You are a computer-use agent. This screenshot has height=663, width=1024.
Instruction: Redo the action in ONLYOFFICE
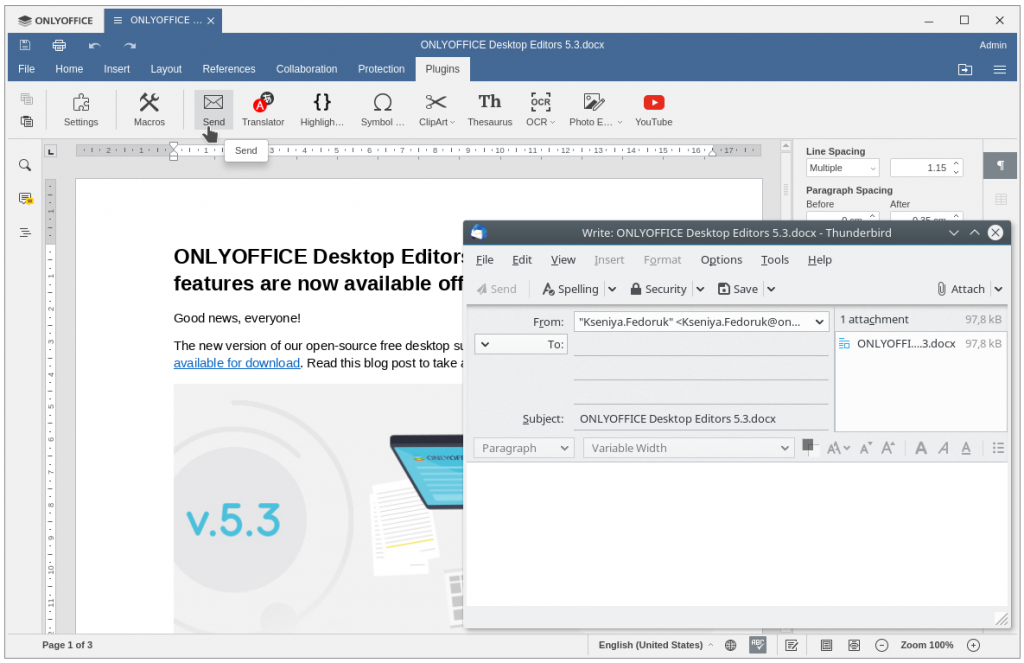coord(130,45)
